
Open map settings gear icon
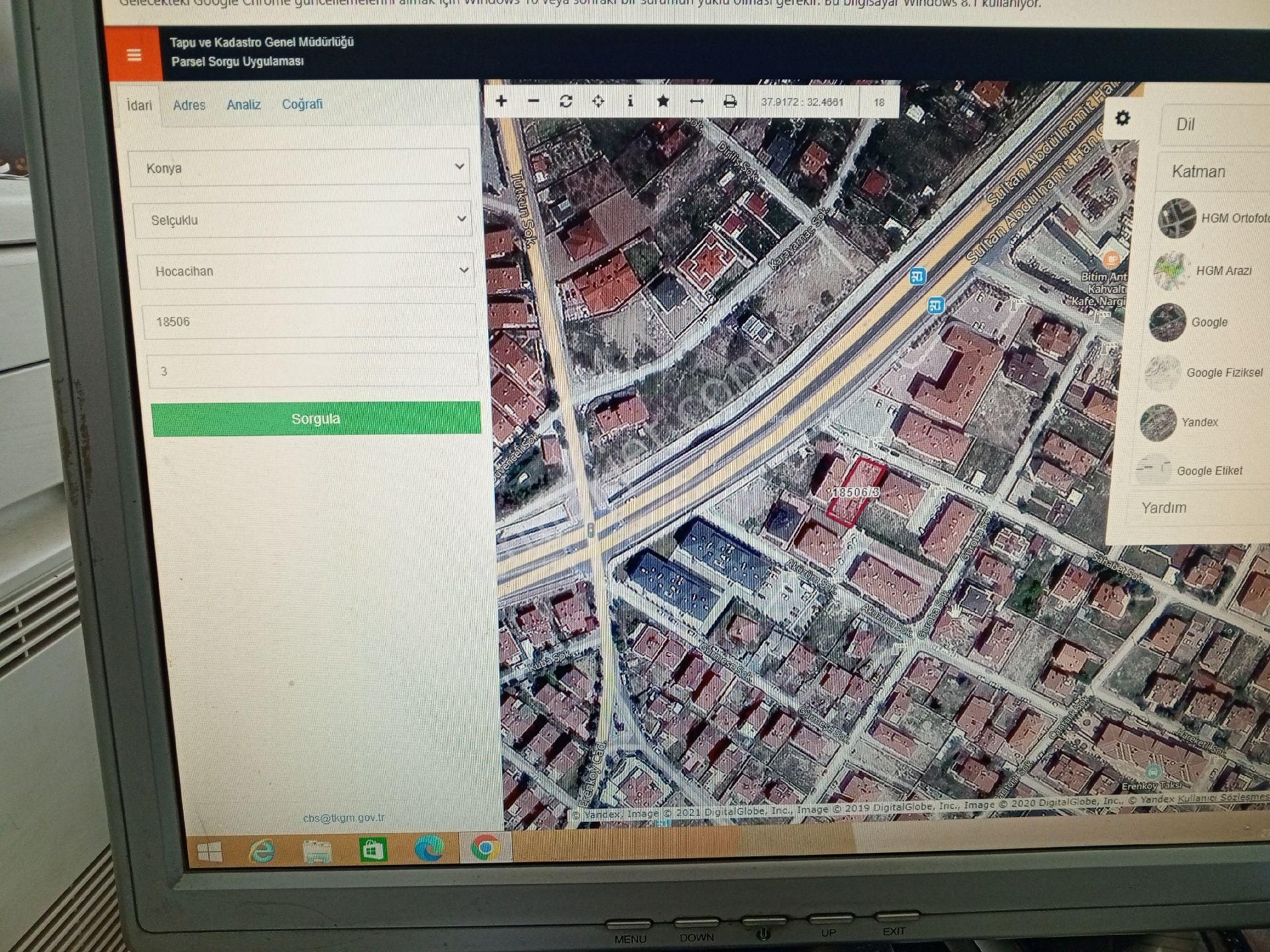tap(1122, 118)
